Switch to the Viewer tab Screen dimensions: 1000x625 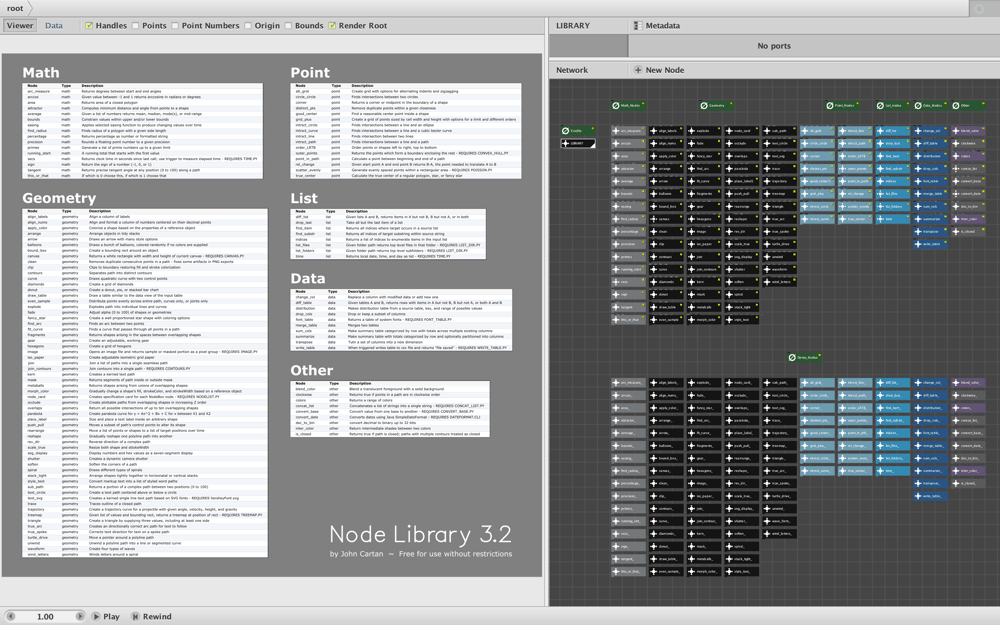20,26
